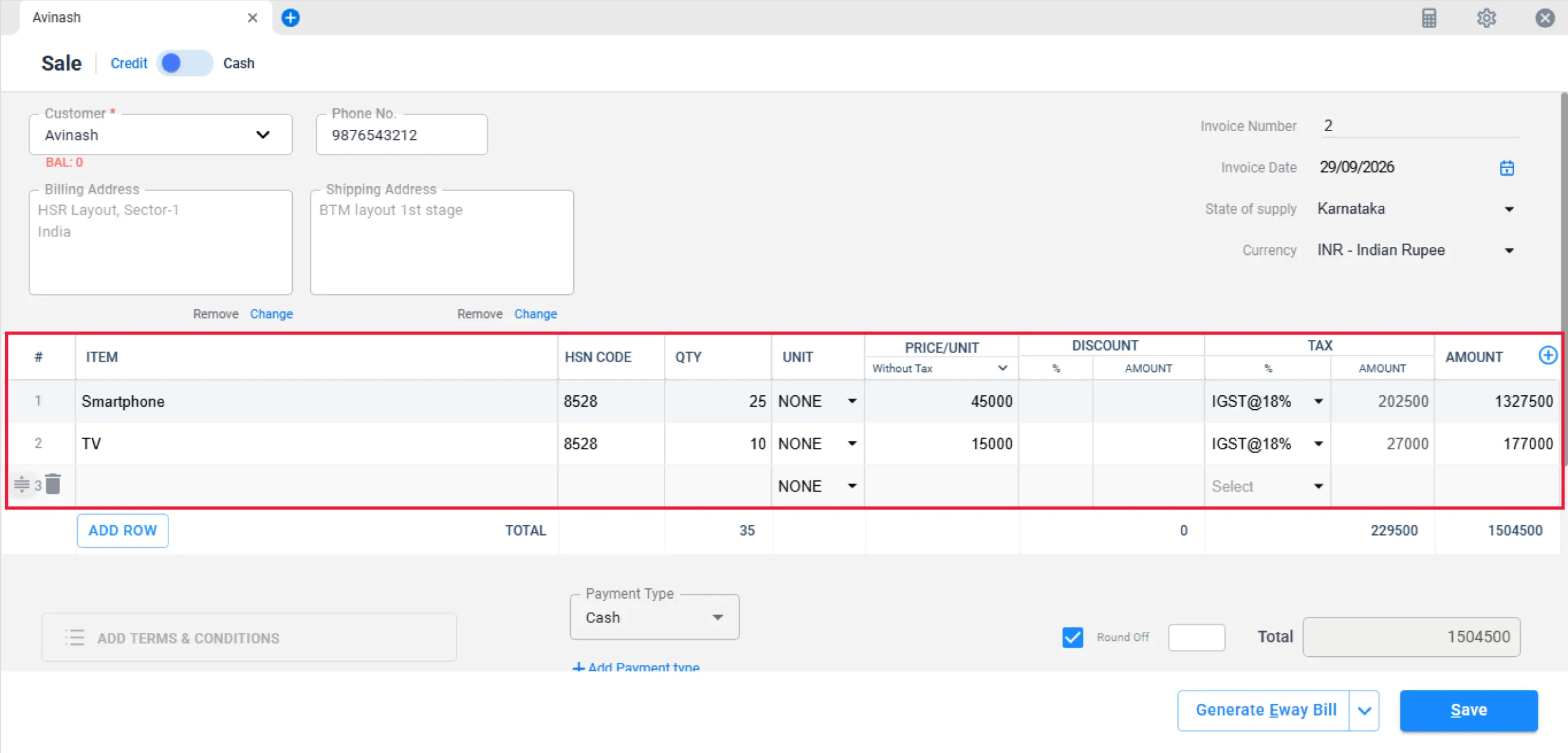The width and height of the screenshot is (1568, 753).
Task: Click the TV quantity cell 10
Action: 717,444
